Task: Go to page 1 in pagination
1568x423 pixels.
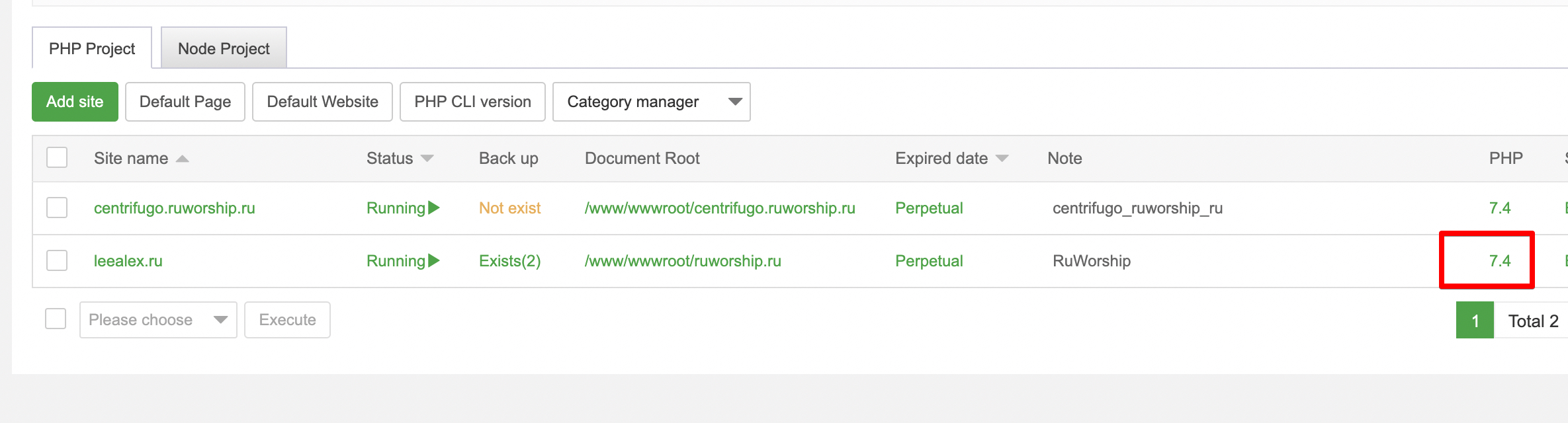Action: coord(1475,321)
